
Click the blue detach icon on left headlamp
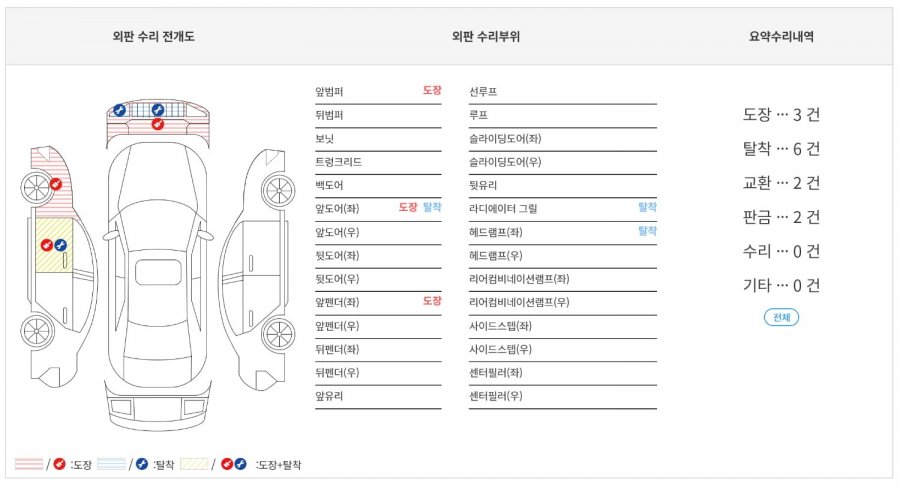[x=119, y=110]
